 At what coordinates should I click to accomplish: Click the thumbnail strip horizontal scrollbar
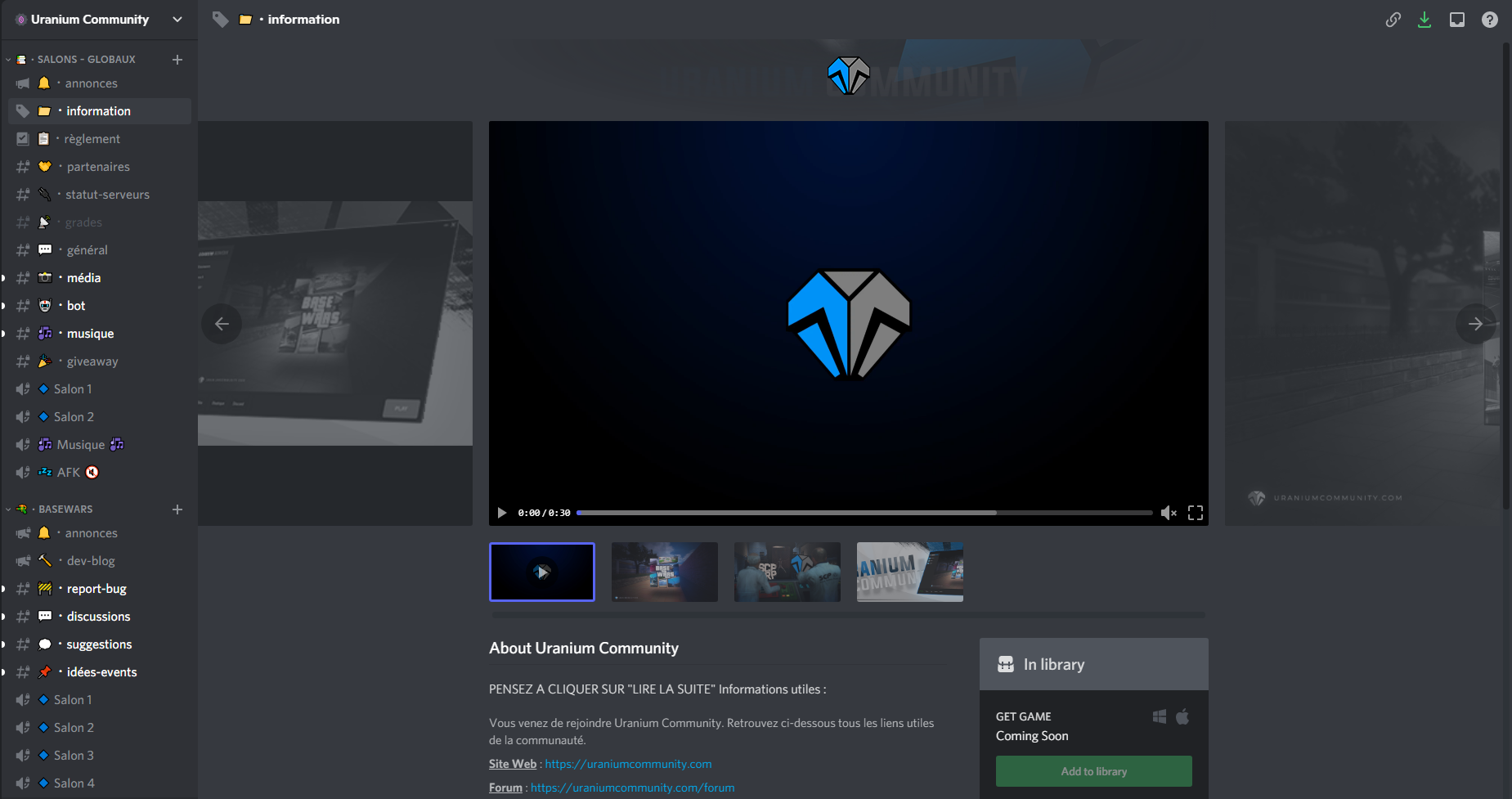click(x=849, y=614)
